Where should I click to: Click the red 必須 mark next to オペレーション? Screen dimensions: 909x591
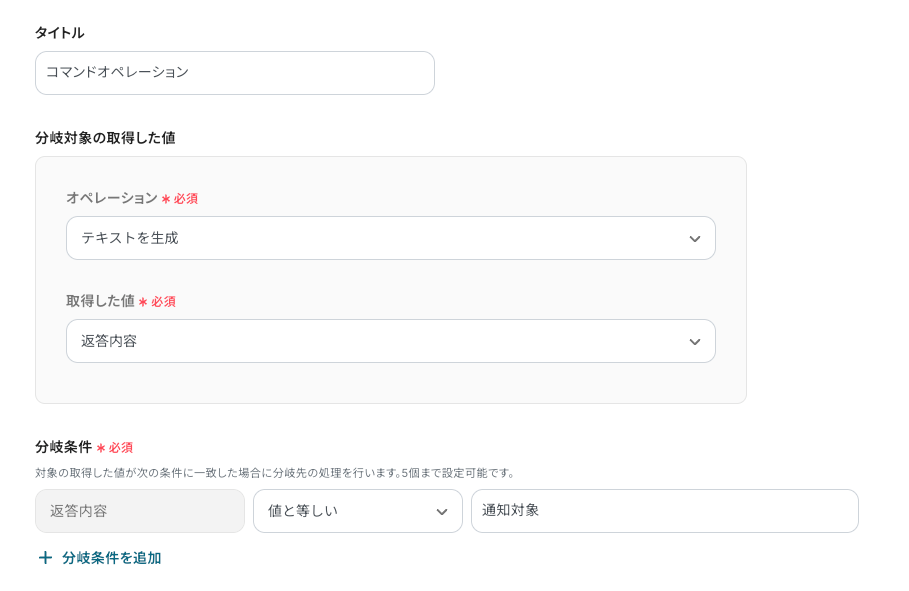pyautogui.click(x=180, y=199)
